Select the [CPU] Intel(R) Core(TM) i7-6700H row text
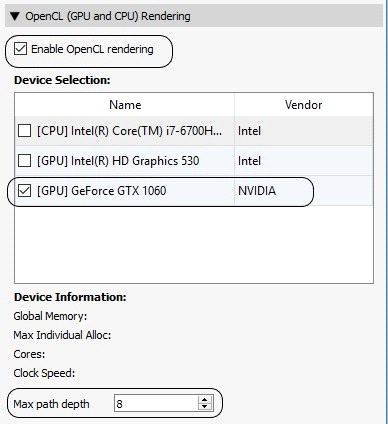The width and height of the screenshot is (388, 424). pos(129,131)
